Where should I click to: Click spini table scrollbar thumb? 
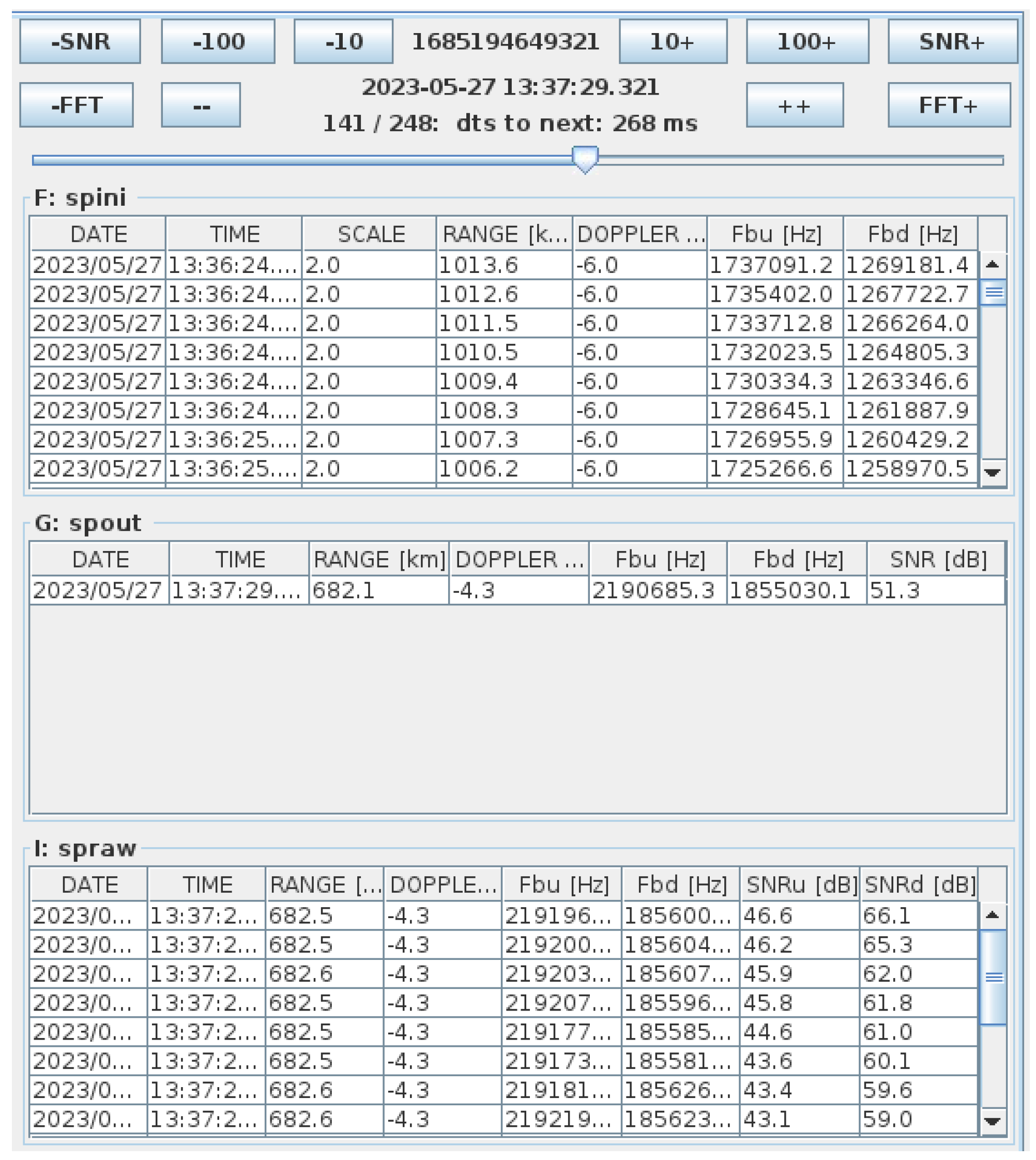point(993,293)
